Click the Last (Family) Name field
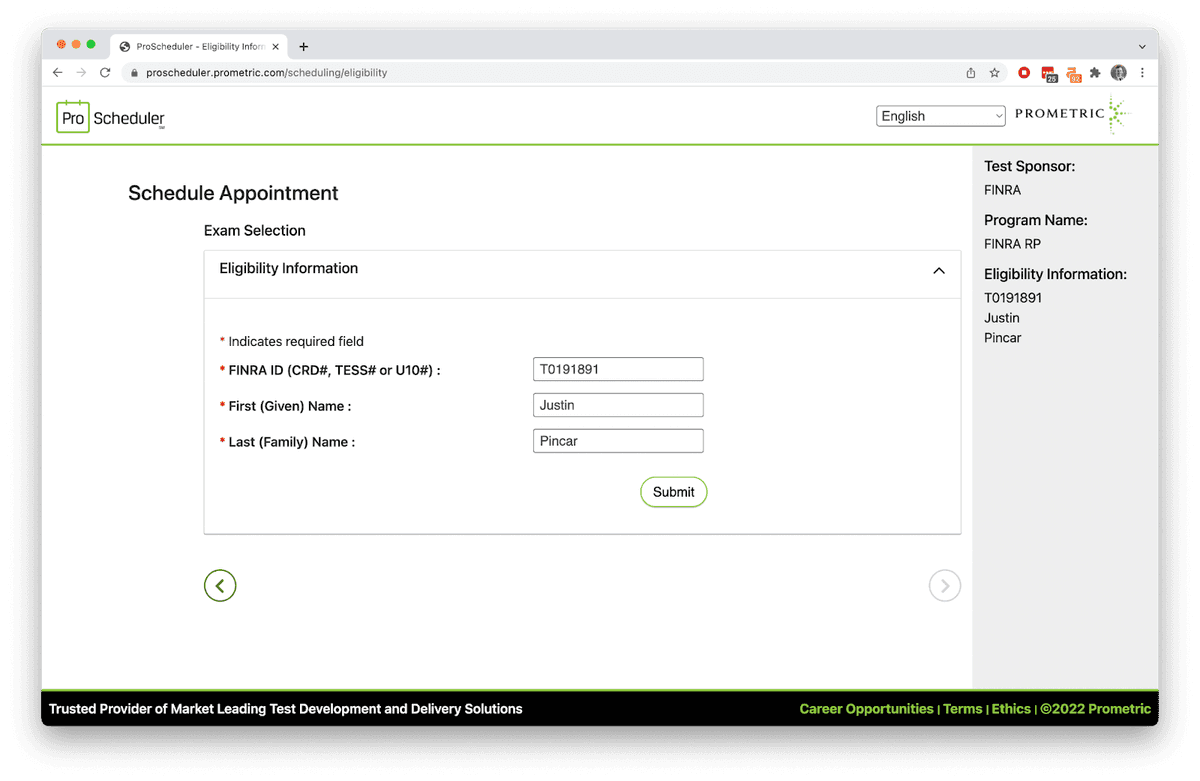This screenshot has width=1200, height=781. [x=618, y=441]
